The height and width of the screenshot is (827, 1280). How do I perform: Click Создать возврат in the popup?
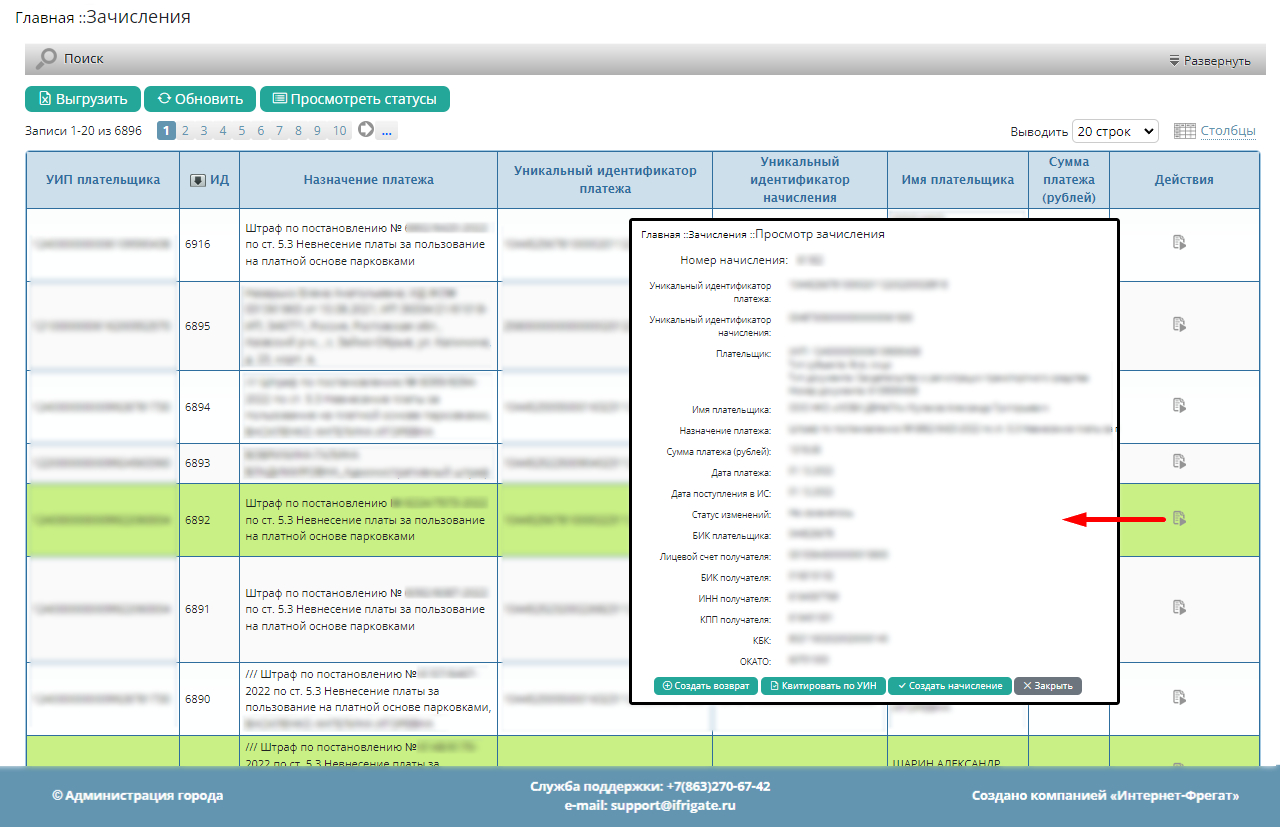[705, 686]
